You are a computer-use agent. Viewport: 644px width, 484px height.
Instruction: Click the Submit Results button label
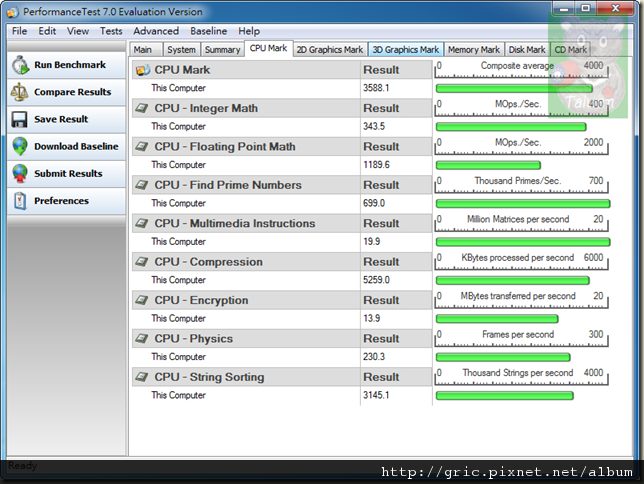coord(68,173)
